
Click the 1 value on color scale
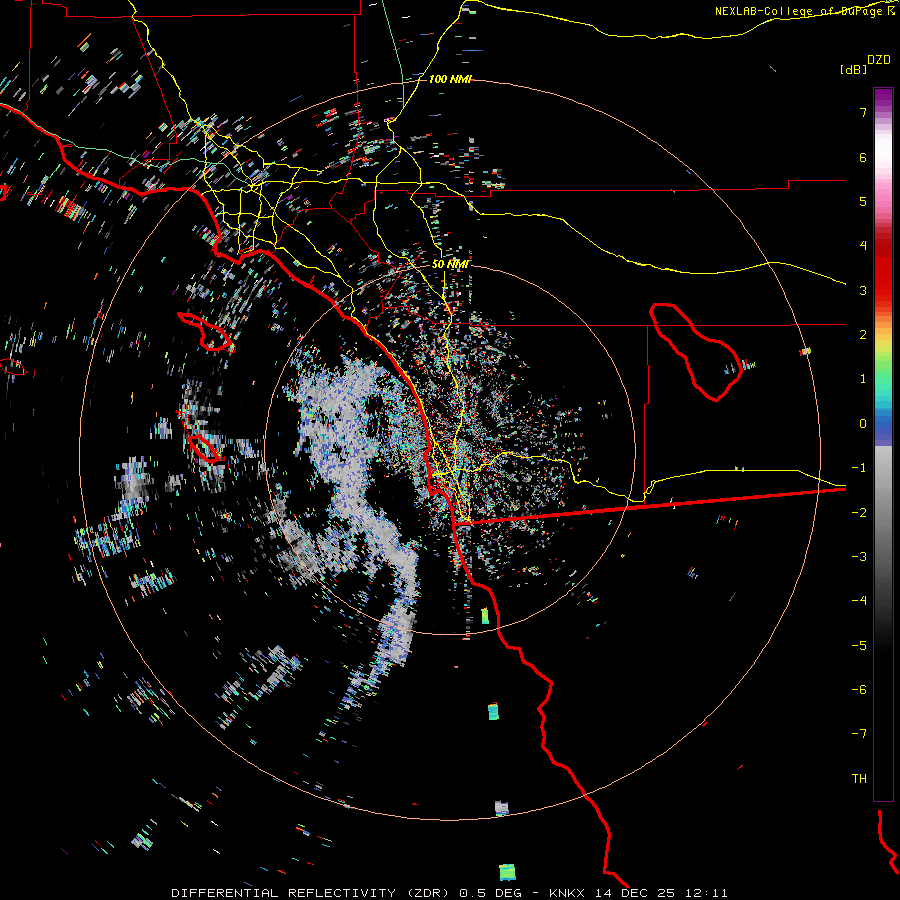863,379
